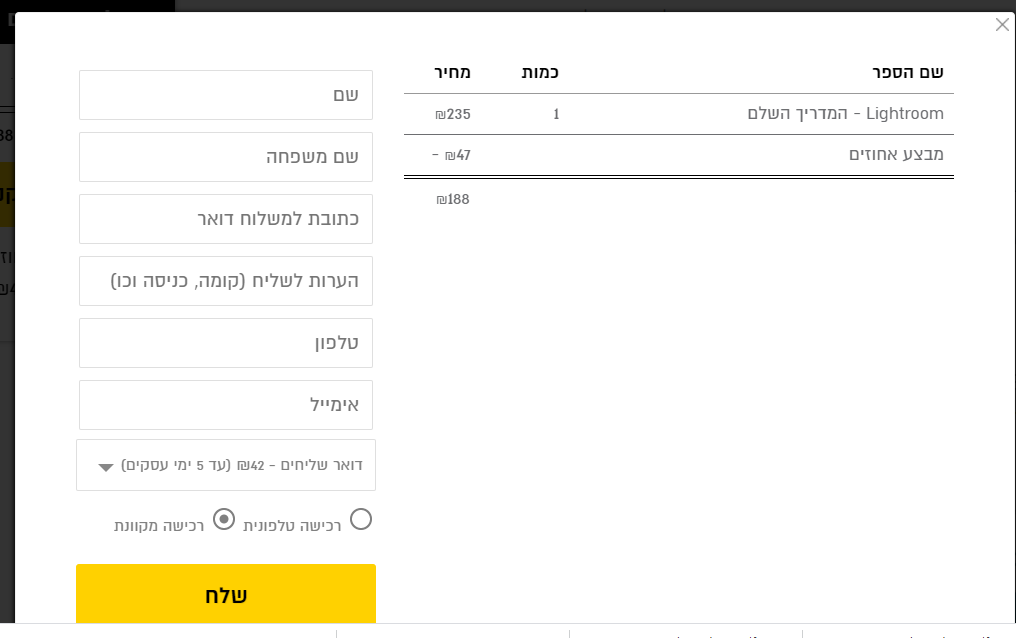
Task: Click inside the שם name field
Action: click(225, 94)
